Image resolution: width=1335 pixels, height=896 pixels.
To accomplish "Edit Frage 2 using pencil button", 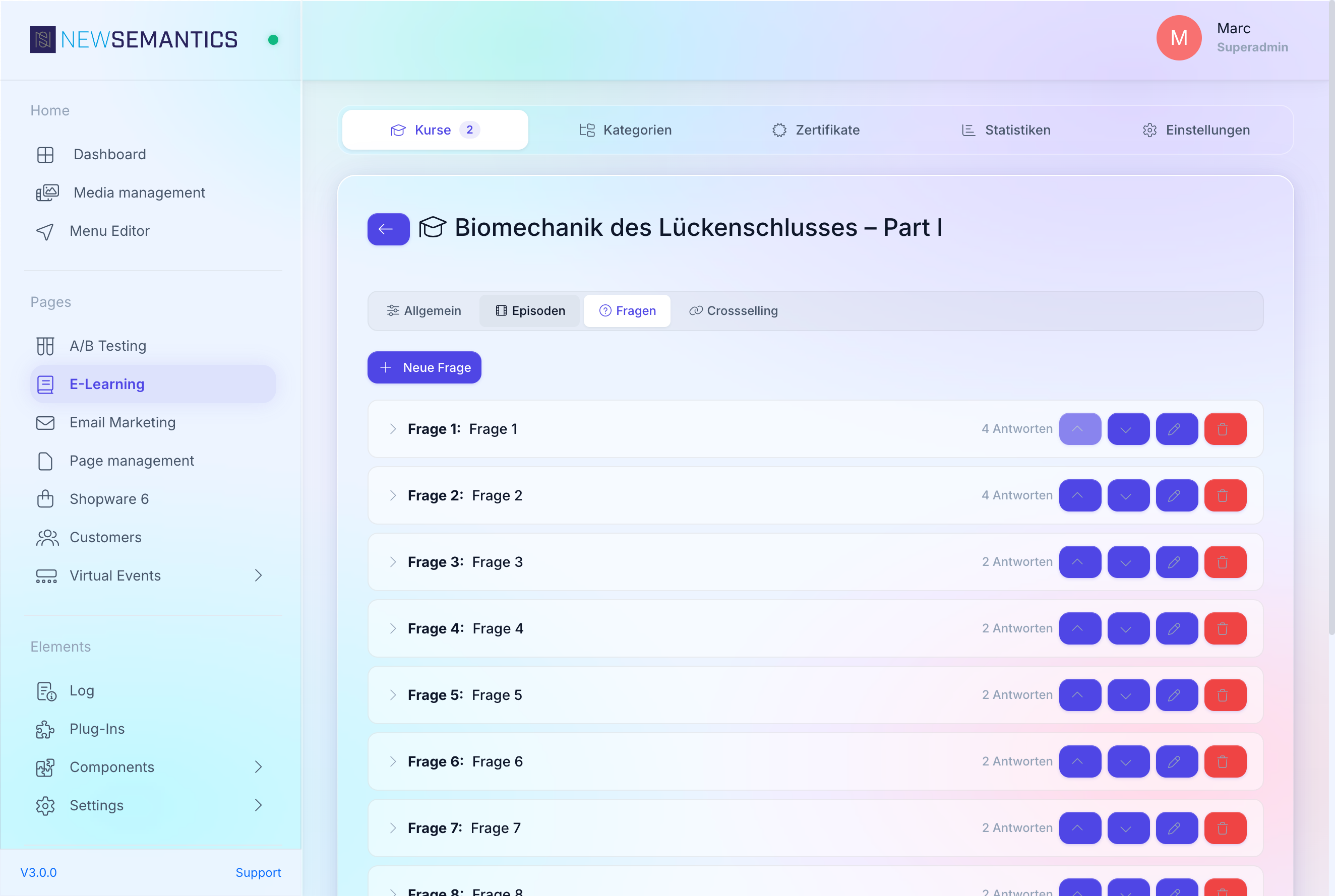I will tap(1176, 495).
